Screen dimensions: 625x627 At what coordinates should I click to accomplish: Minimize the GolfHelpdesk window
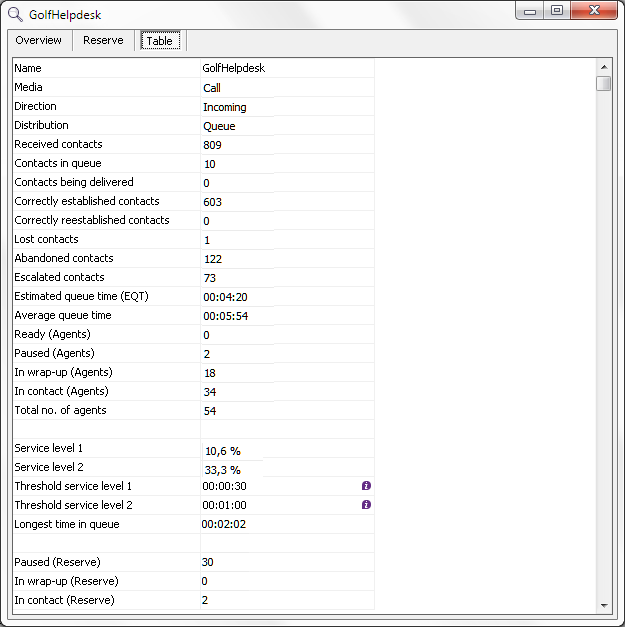[x=530, y=11]
